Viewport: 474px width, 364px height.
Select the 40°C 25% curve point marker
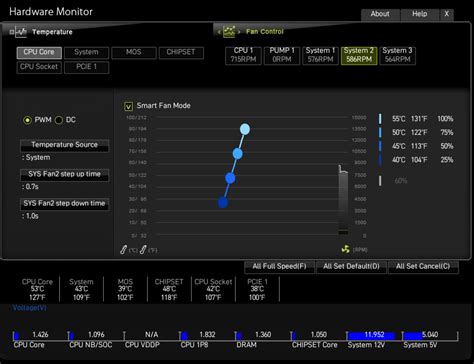380,160
